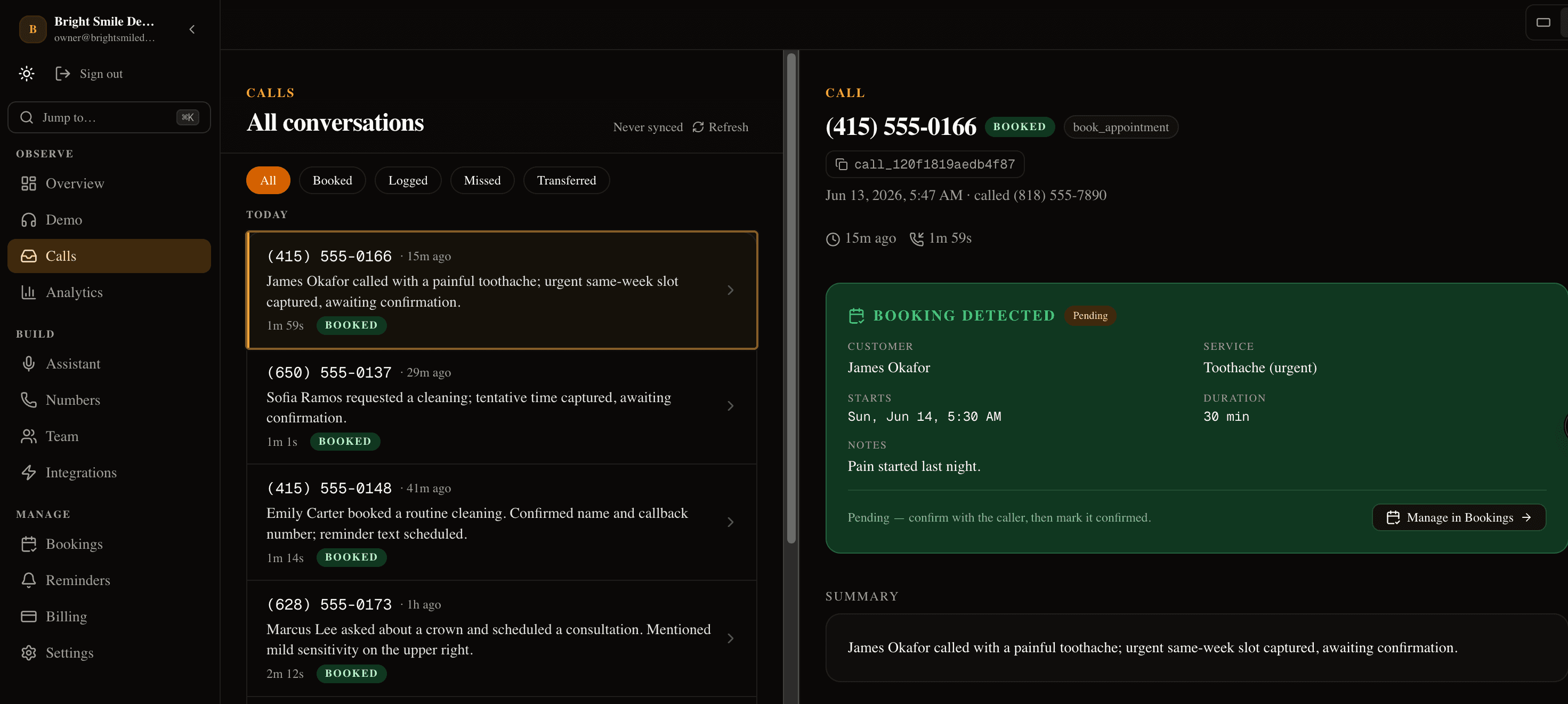Click the Reminders bell icon
The height and width of the screenshot is (704, 1568).
29,580
